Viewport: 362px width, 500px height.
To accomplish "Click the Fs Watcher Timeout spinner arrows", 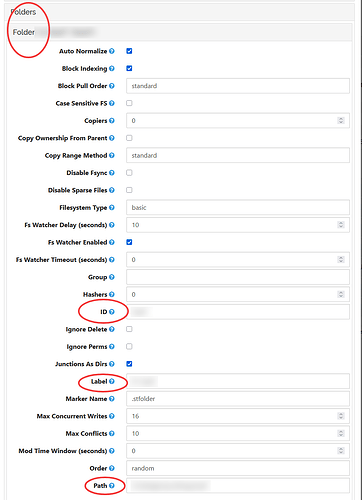I will coord(341,260).
